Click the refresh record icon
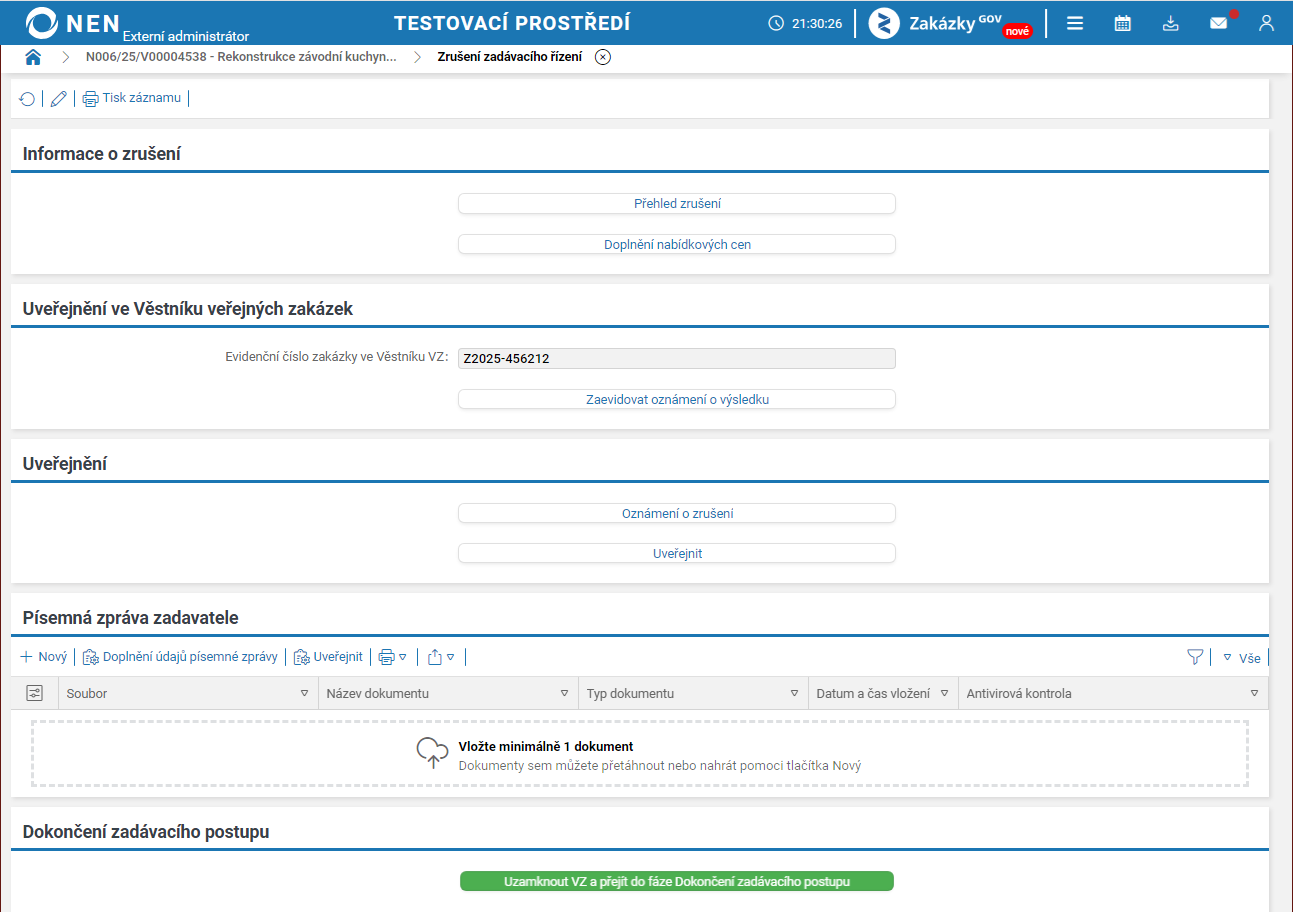This screenshot has width=1293, height=912. (27, 99)
